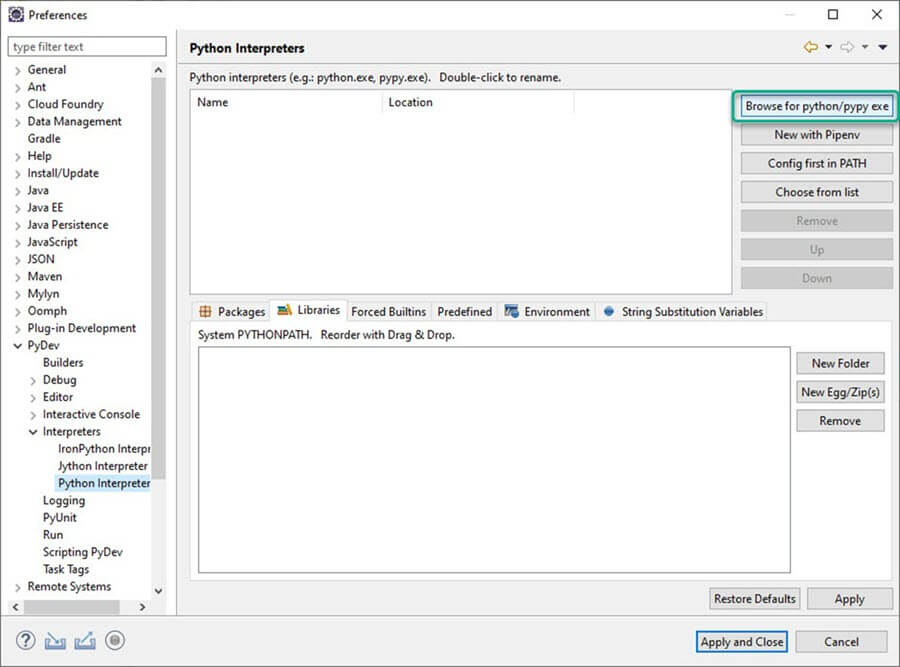Go back with the yellow arrow icon
Viewport: 900px width, 667px height.
click(810, 48)
